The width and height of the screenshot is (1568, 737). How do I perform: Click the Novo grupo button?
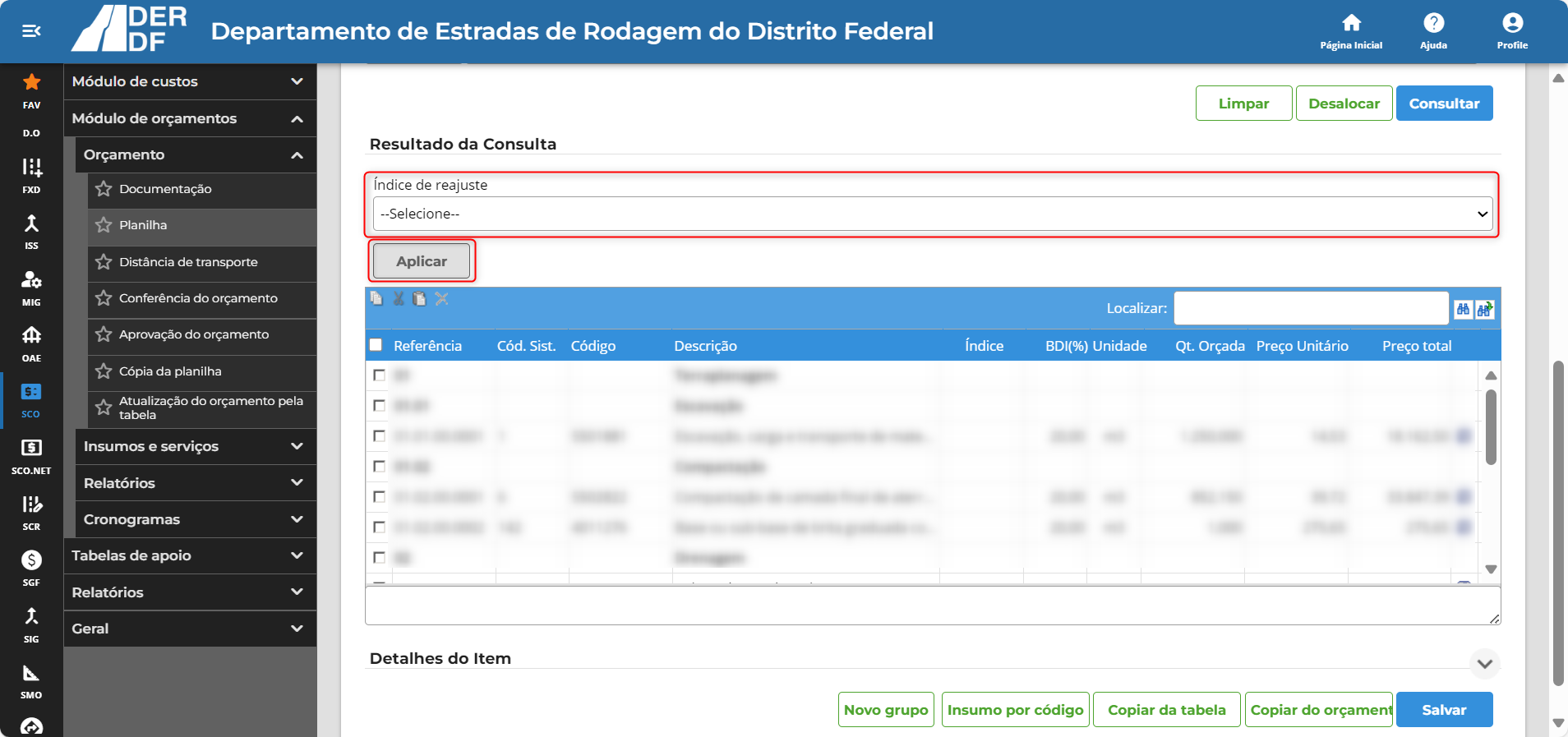886,710
